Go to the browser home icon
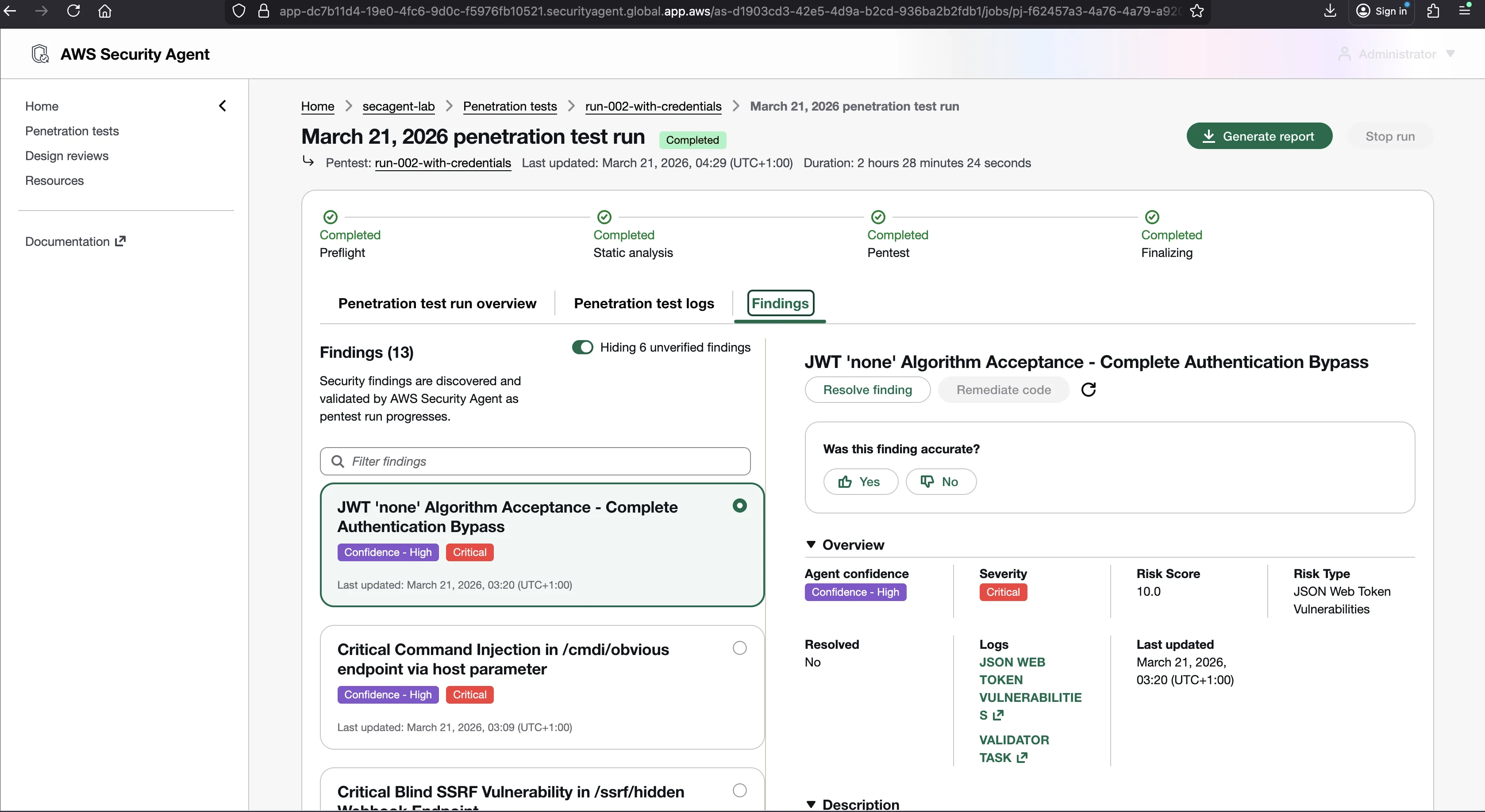Image resolution: width=1485 pixels, height=812 pixels. tap(105, 11)
